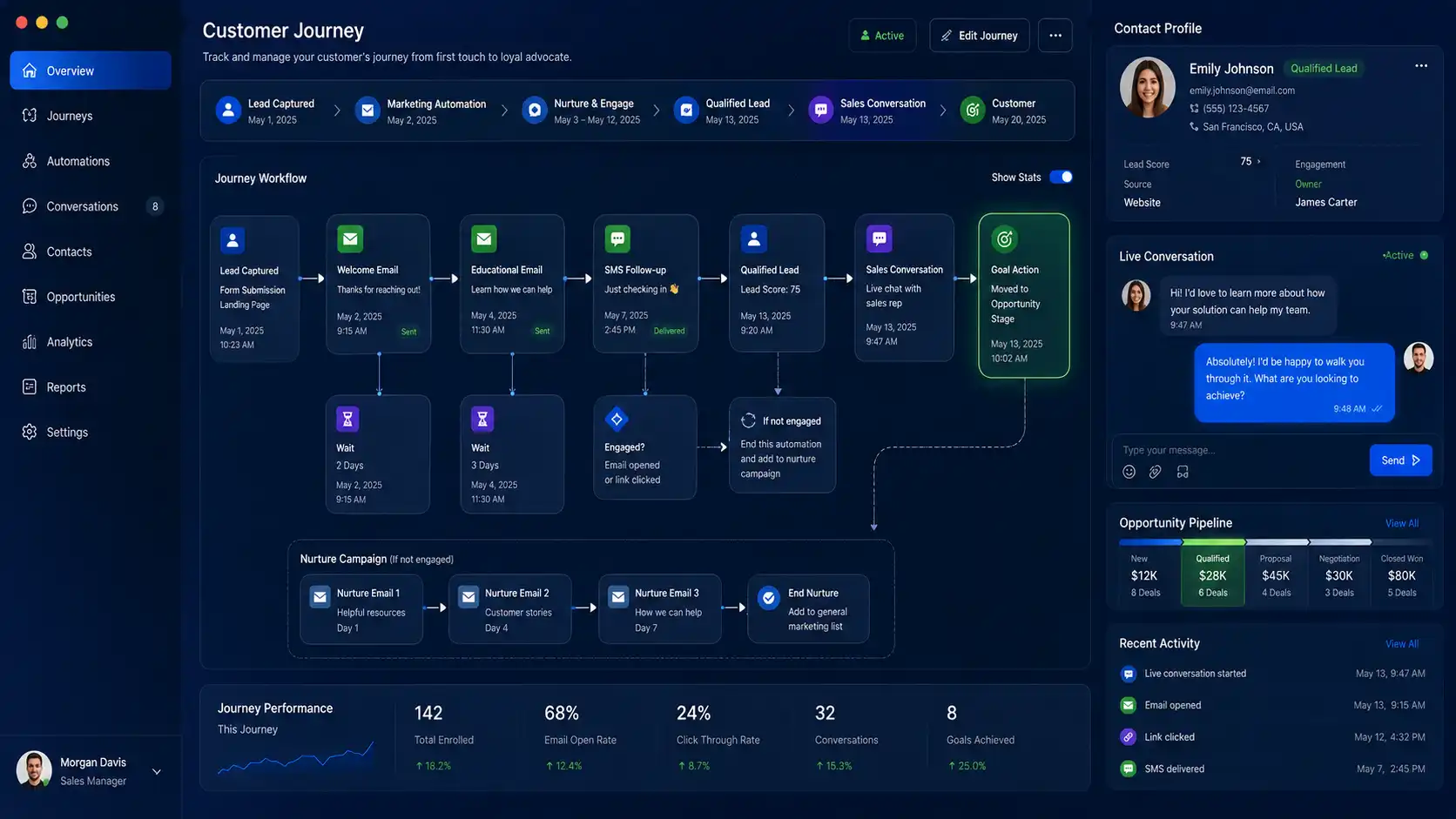
Task: Select the Lead Captured workflow node icon
Action: [x=233, y=239]
